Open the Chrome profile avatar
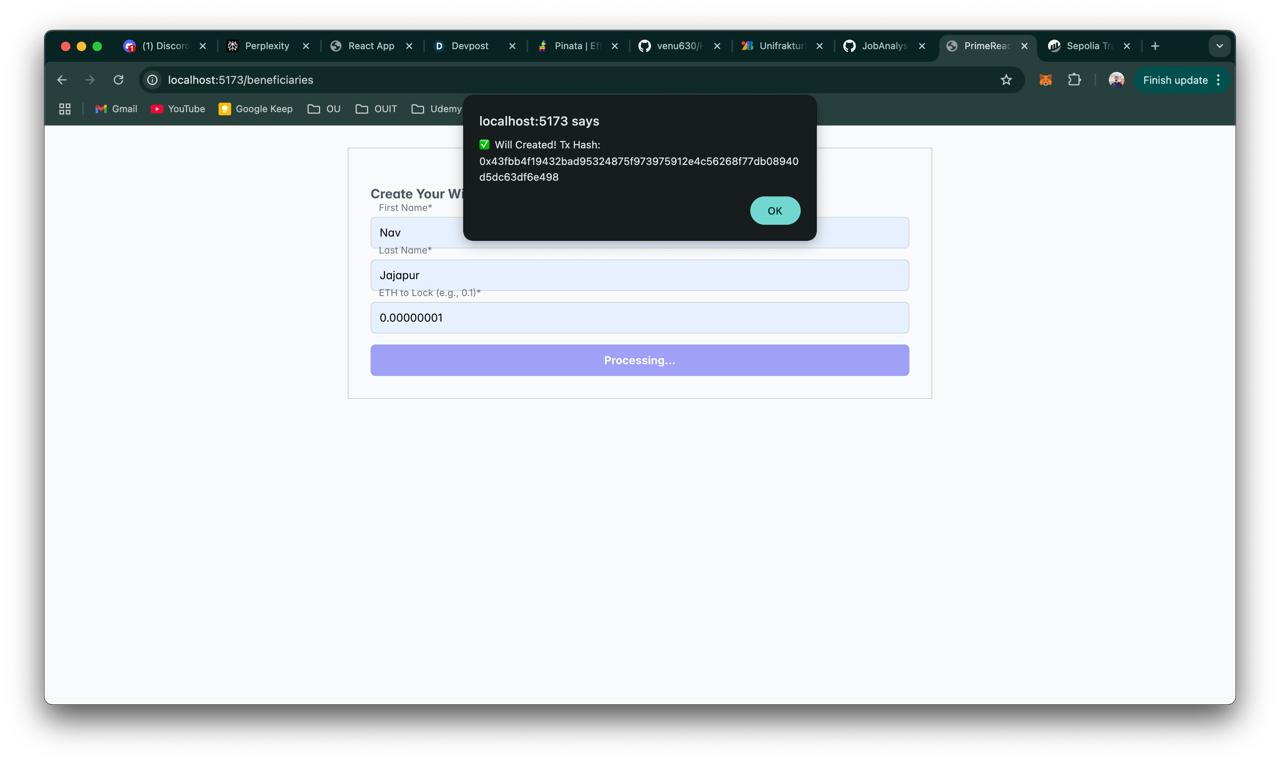This screenshot has height=763, width=1280. pos(1116,80)
